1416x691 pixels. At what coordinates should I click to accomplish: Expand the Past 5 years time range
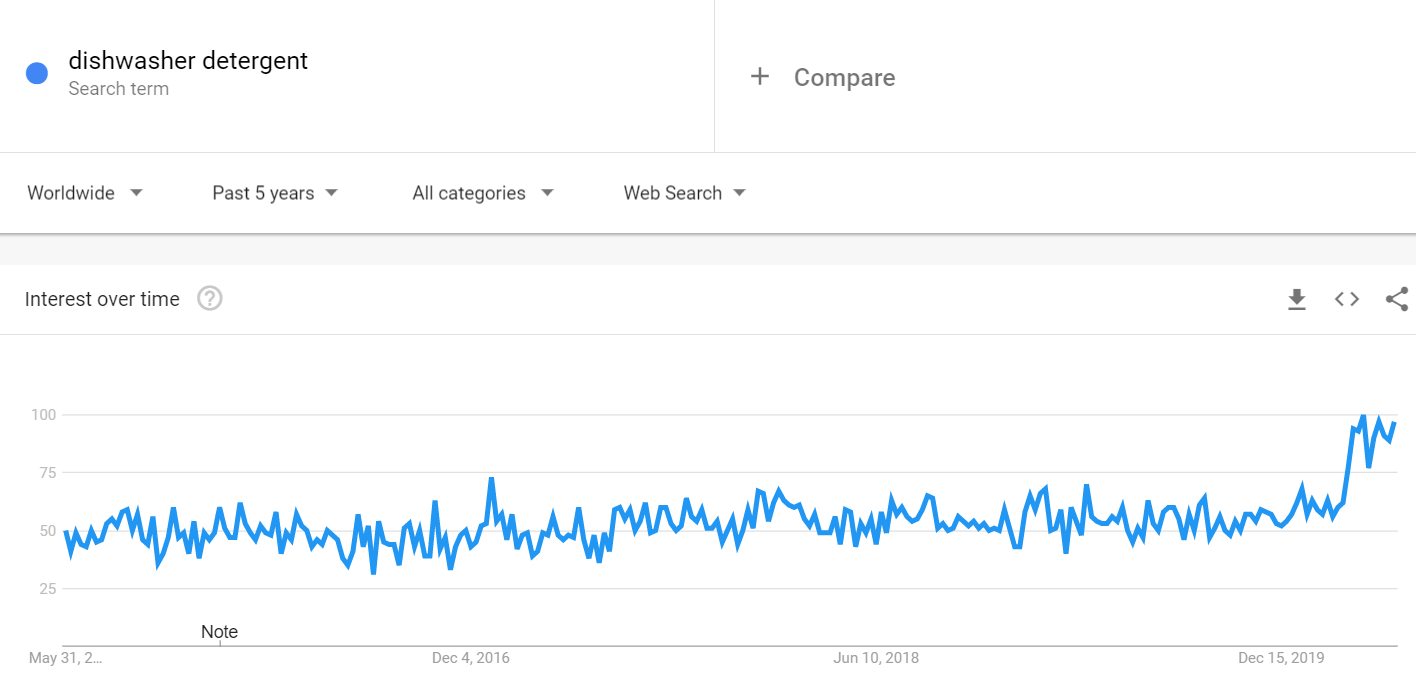275,193
